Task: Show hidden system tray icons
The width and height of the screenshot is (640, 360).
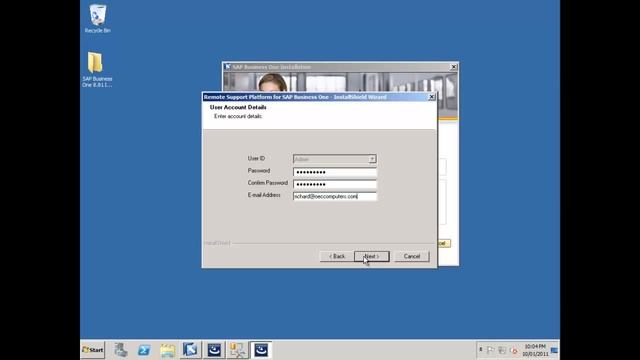Action: point(480,350)
